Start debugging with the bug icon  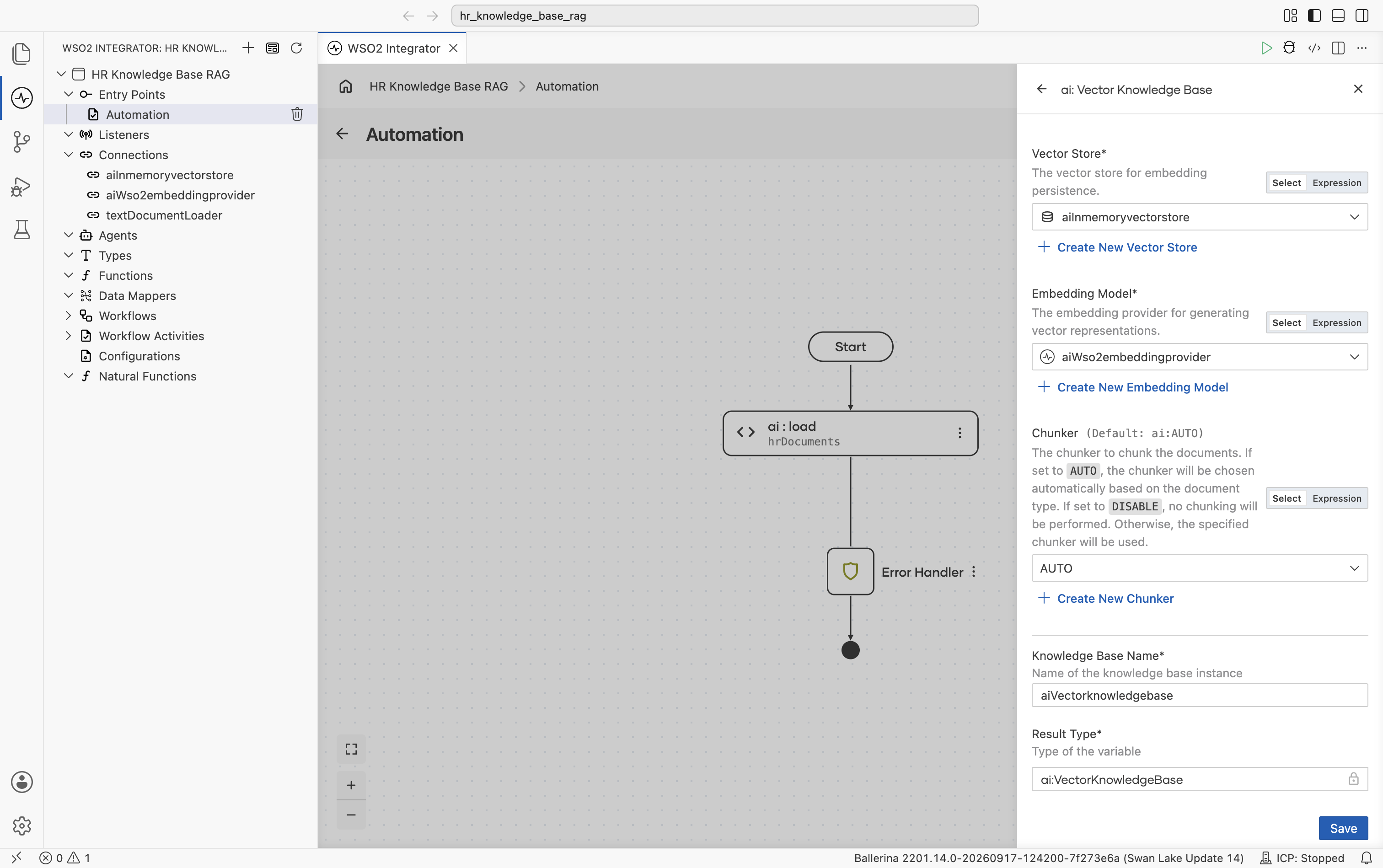tap(1289, 48)
